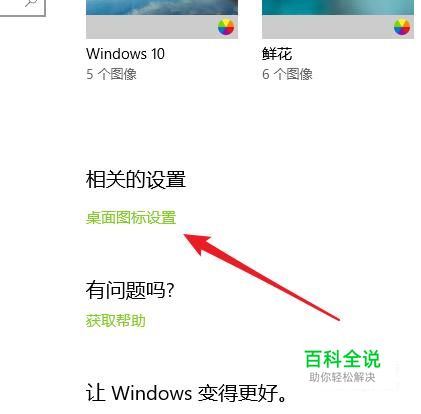Click the "Windows 10" theme name
The image size is (421, 414).
125,54
